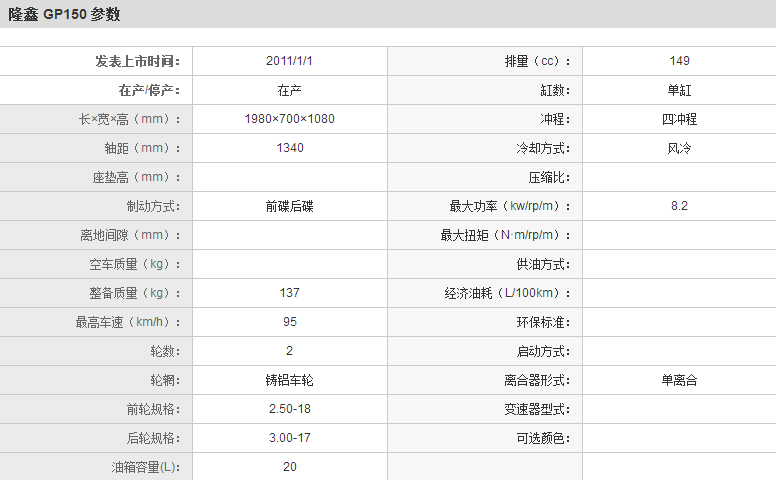Click the 四冲程 stroke value
Screen dimensions: 776x480
pos(679,119)
